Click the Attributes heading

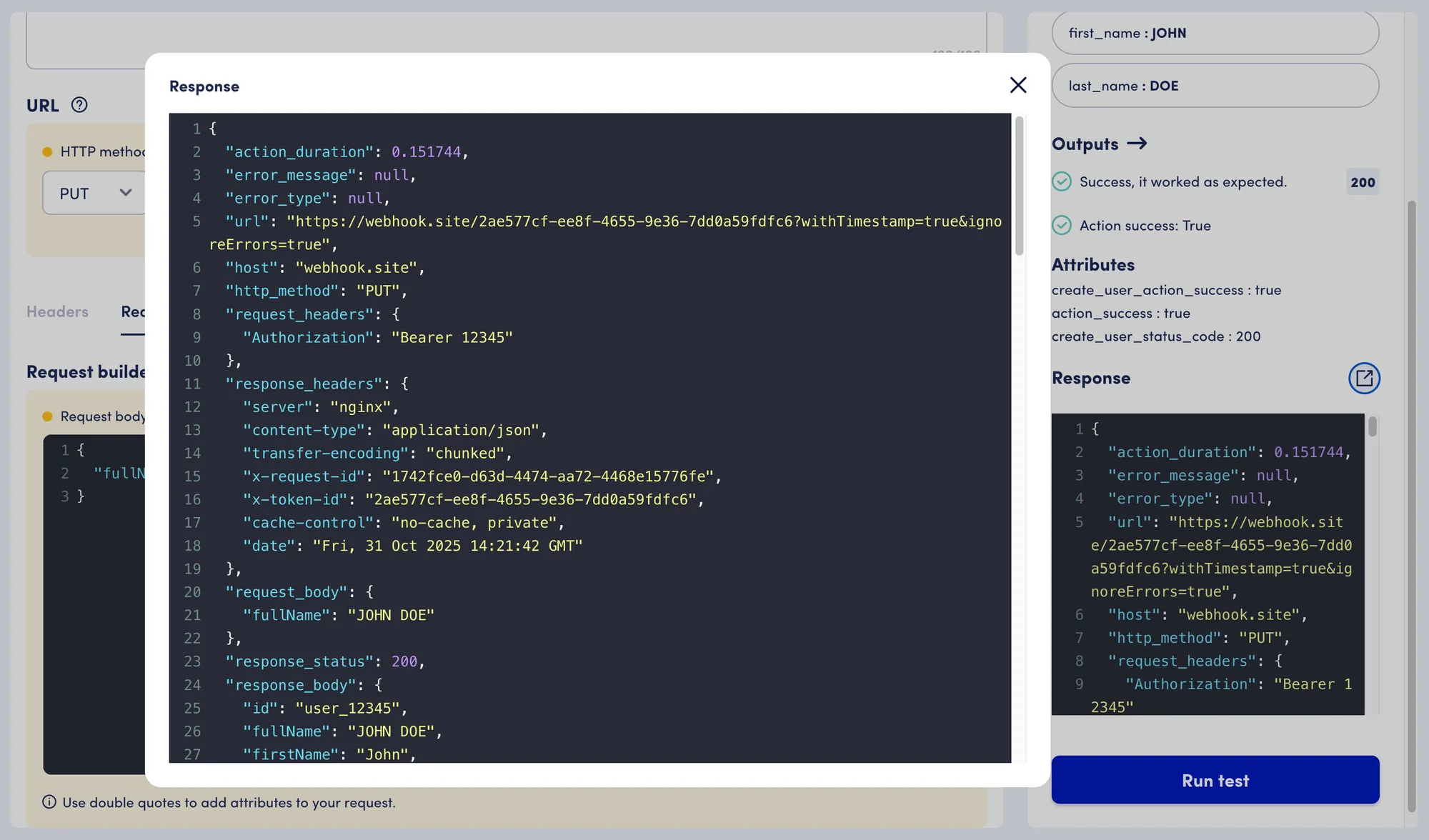point(1092,264)
